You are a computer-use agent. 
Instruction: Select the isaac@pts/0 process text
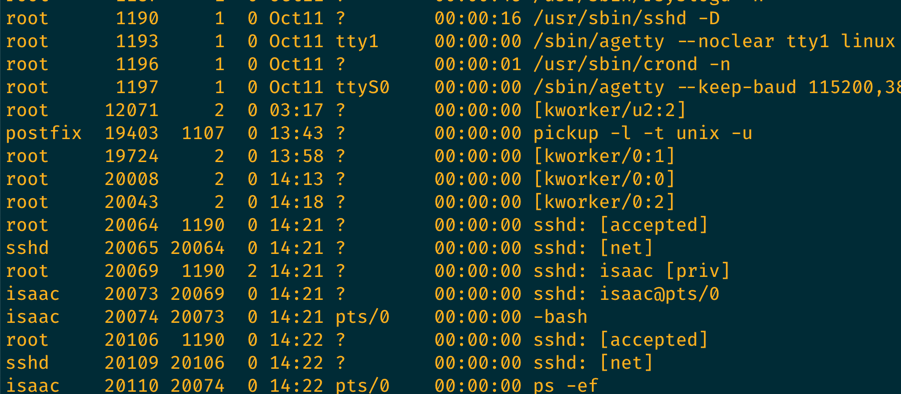(x=659, y=295)
